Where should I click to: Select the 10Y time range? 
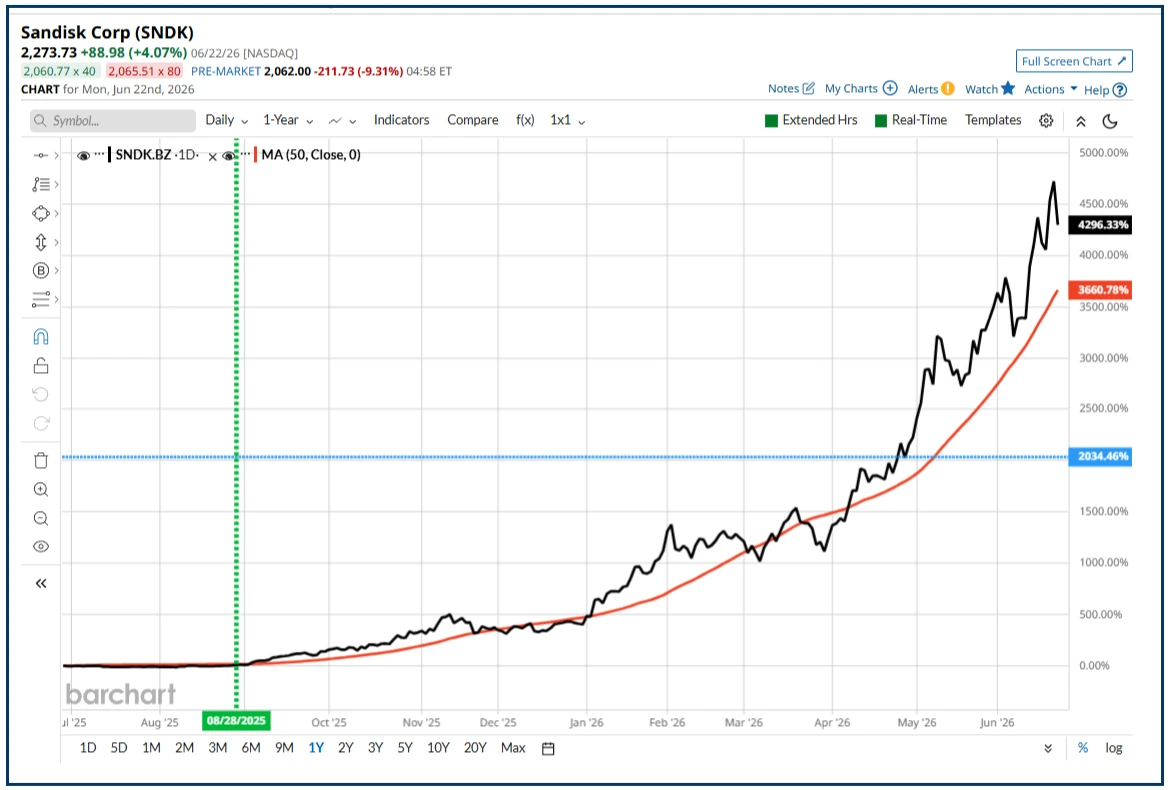pos(438,748)
